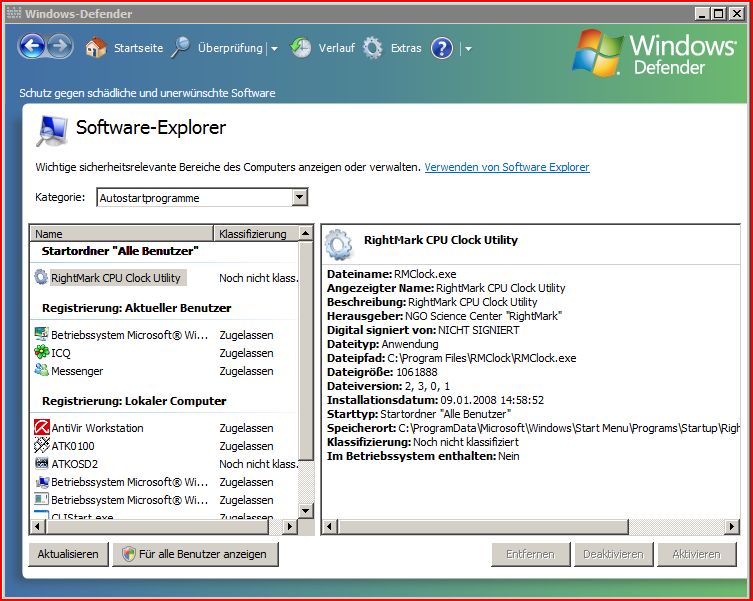753x601 pixels.
Task: Select Überprüfung in the toolbar
Action: click(x=230, y=48)
